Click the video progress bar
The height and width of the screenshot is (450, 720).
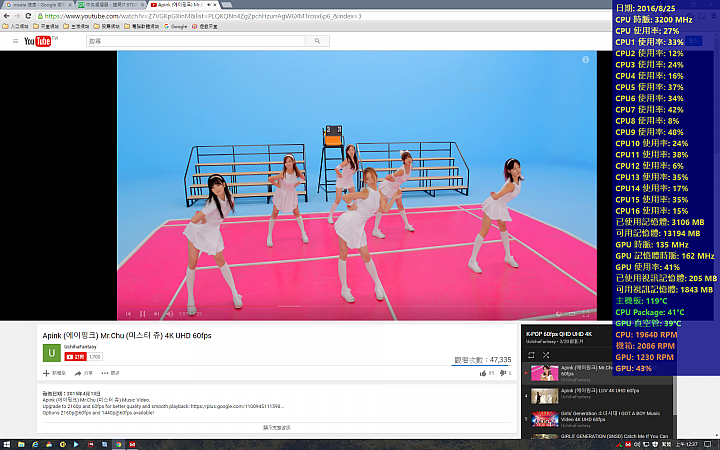tap(357, 306)
